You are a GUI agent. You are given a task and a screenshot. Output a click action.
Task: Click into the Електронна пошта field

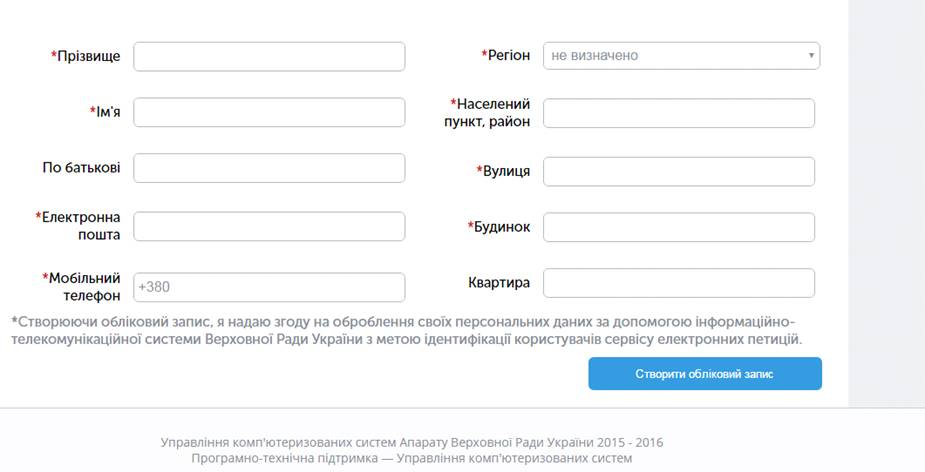coord(269,227)
